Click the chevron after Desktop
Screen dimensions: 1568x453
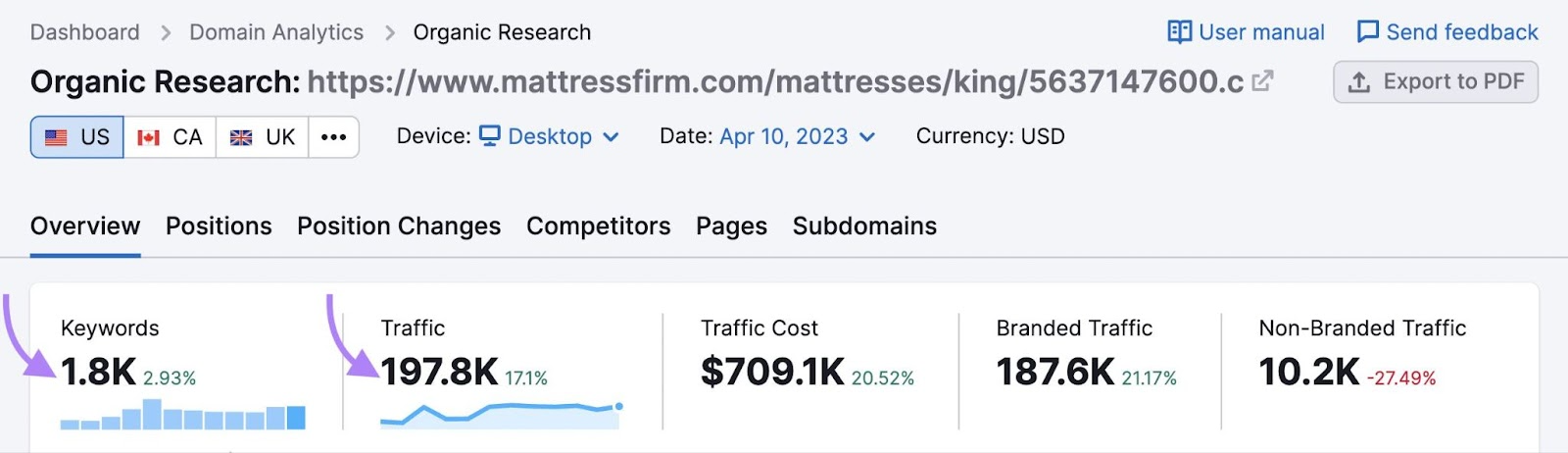611,137
